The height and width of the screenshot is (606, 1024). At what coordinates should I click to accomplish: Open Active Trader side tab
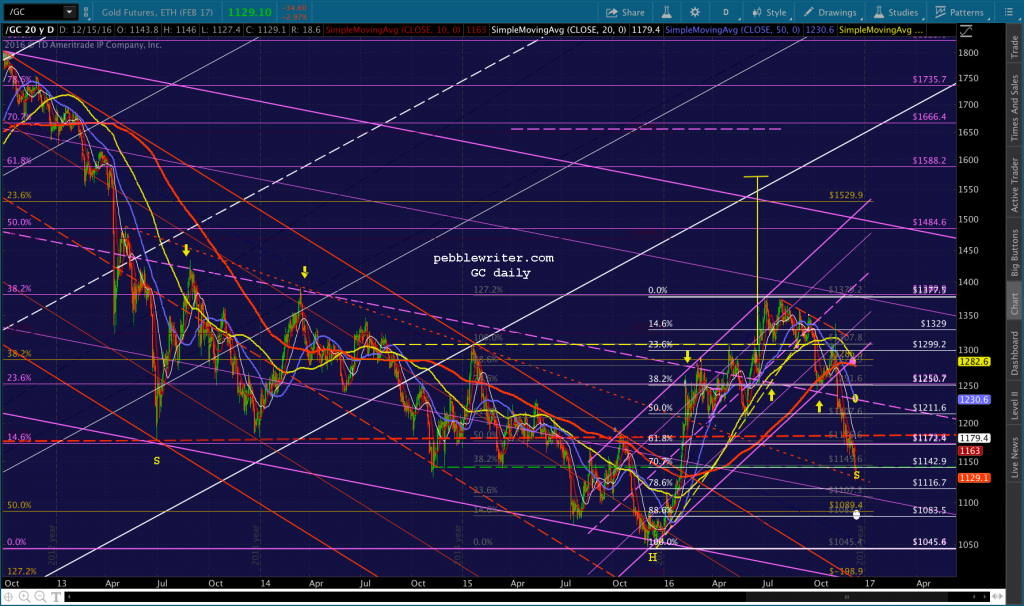(1014, 185)
